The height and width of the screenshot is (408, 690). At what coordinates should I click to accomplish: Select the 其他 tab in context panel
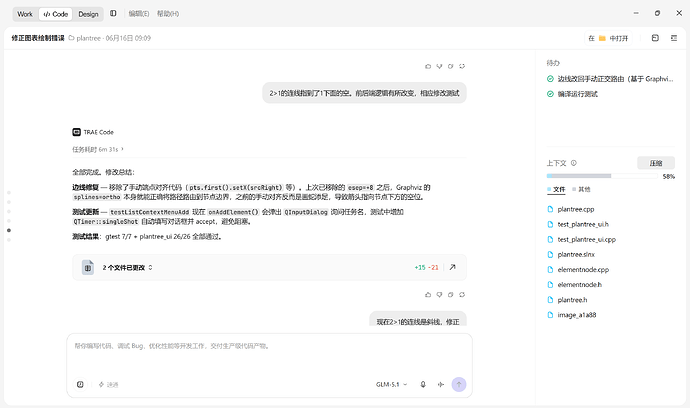click(581, 189)
